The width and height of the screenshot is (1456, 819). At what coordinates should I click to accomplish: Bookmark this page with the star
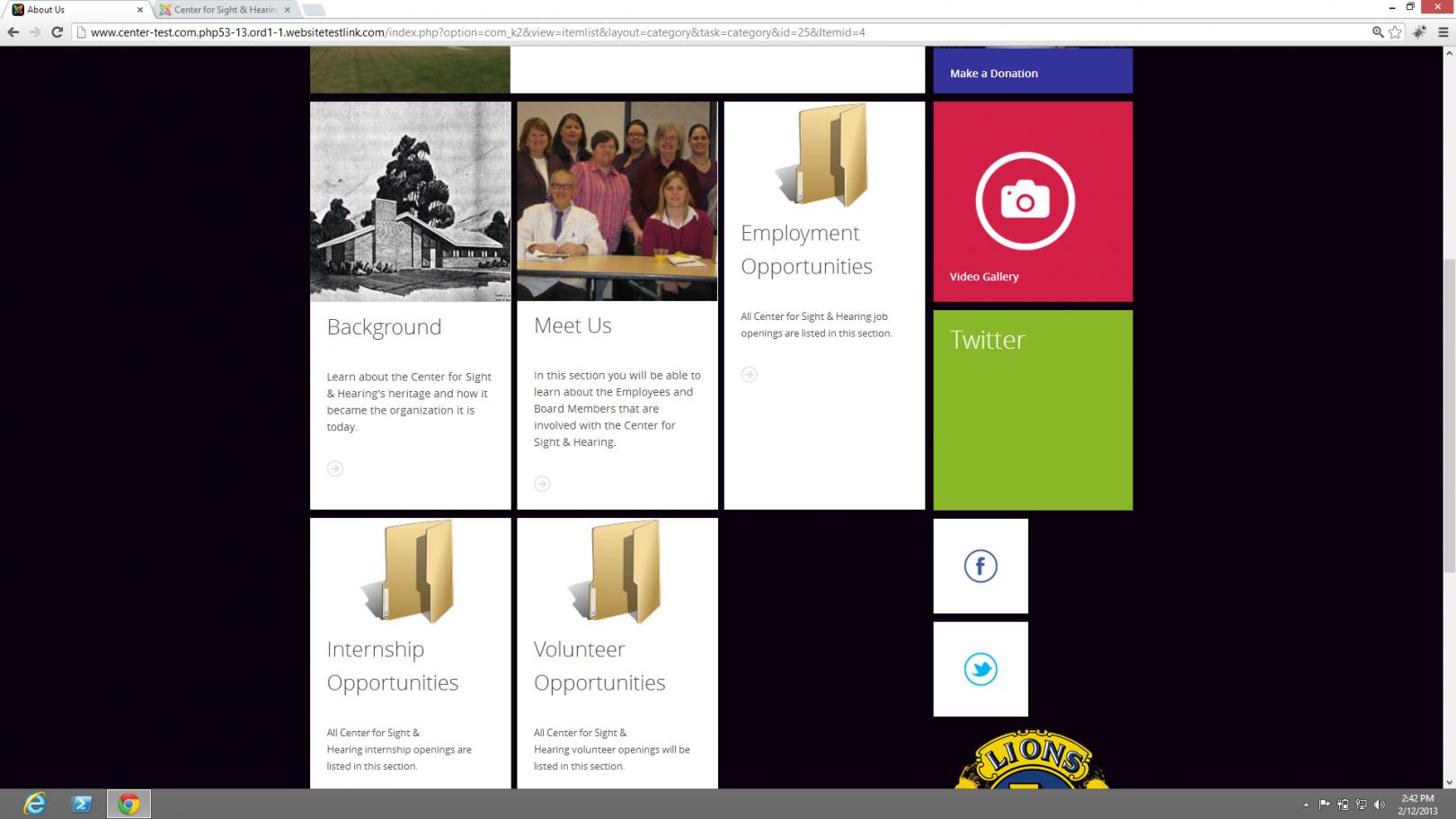click(x=1395, y=32)
